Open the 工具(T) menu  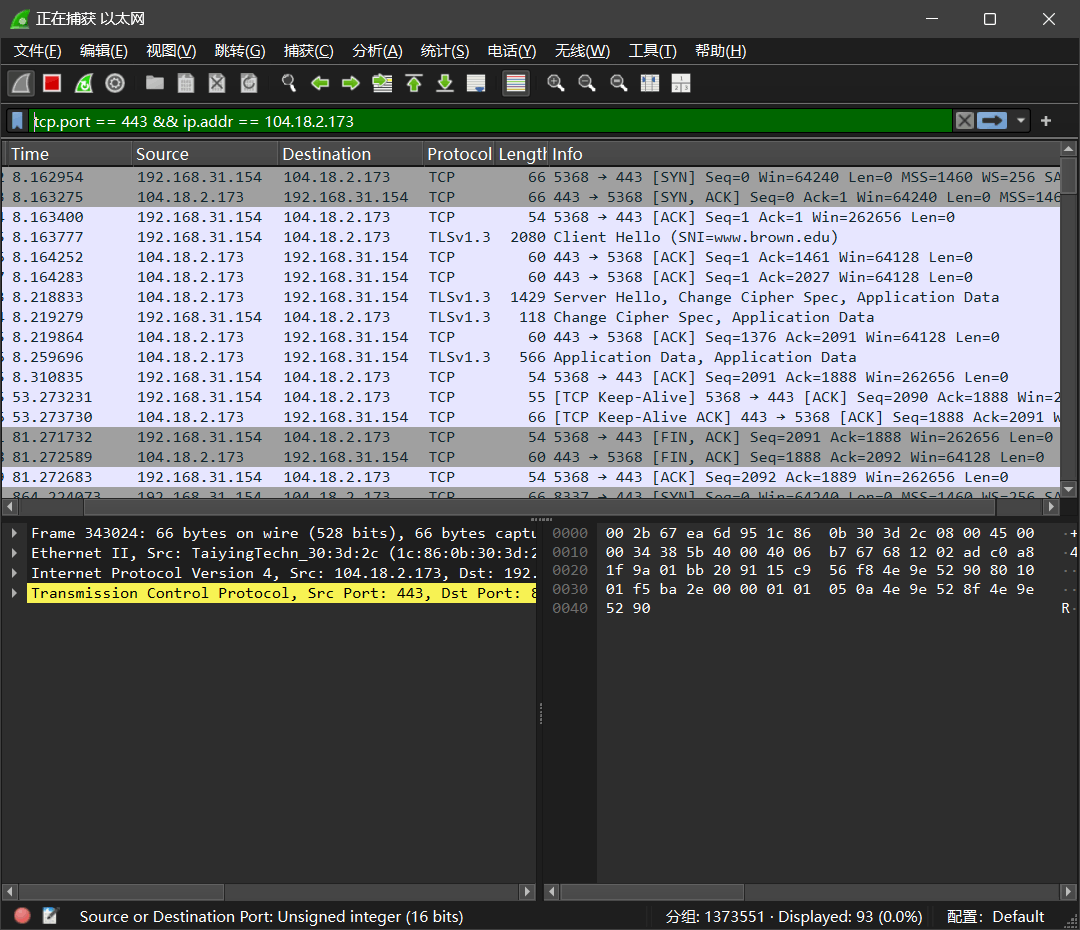click(652, 51)
